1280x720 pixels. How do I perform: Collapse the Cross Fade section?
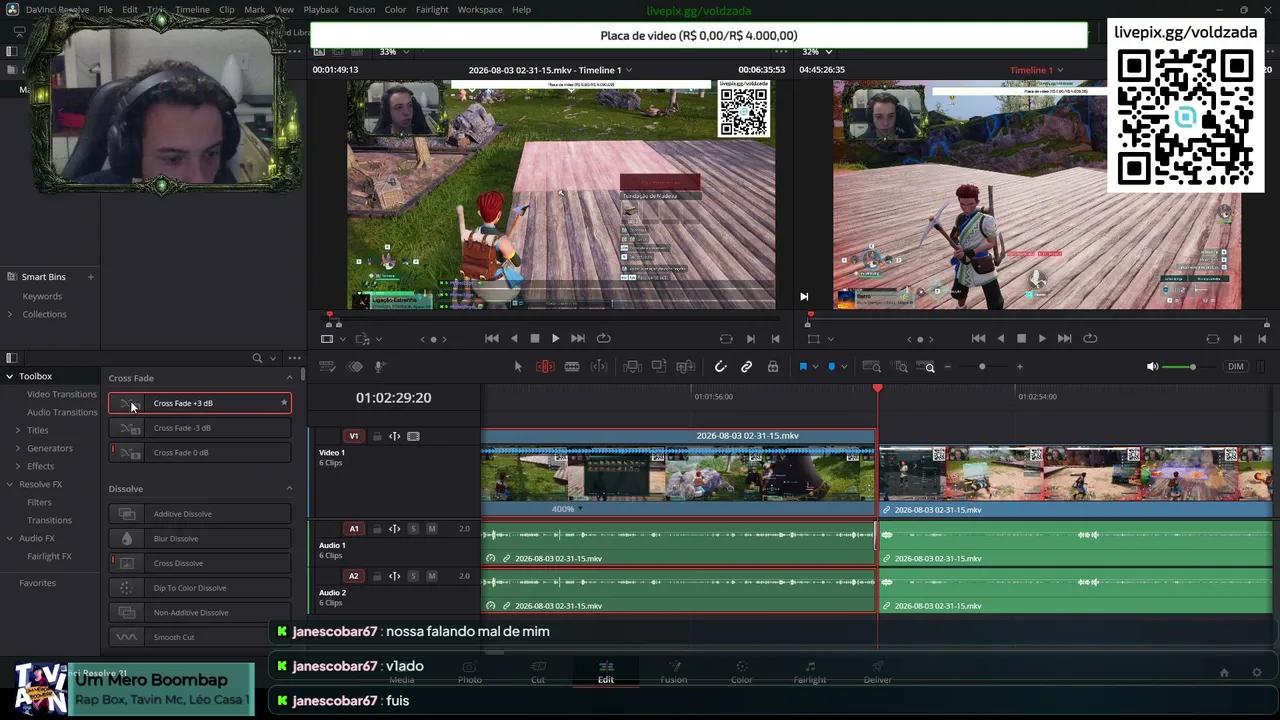[x=290, y=378]
